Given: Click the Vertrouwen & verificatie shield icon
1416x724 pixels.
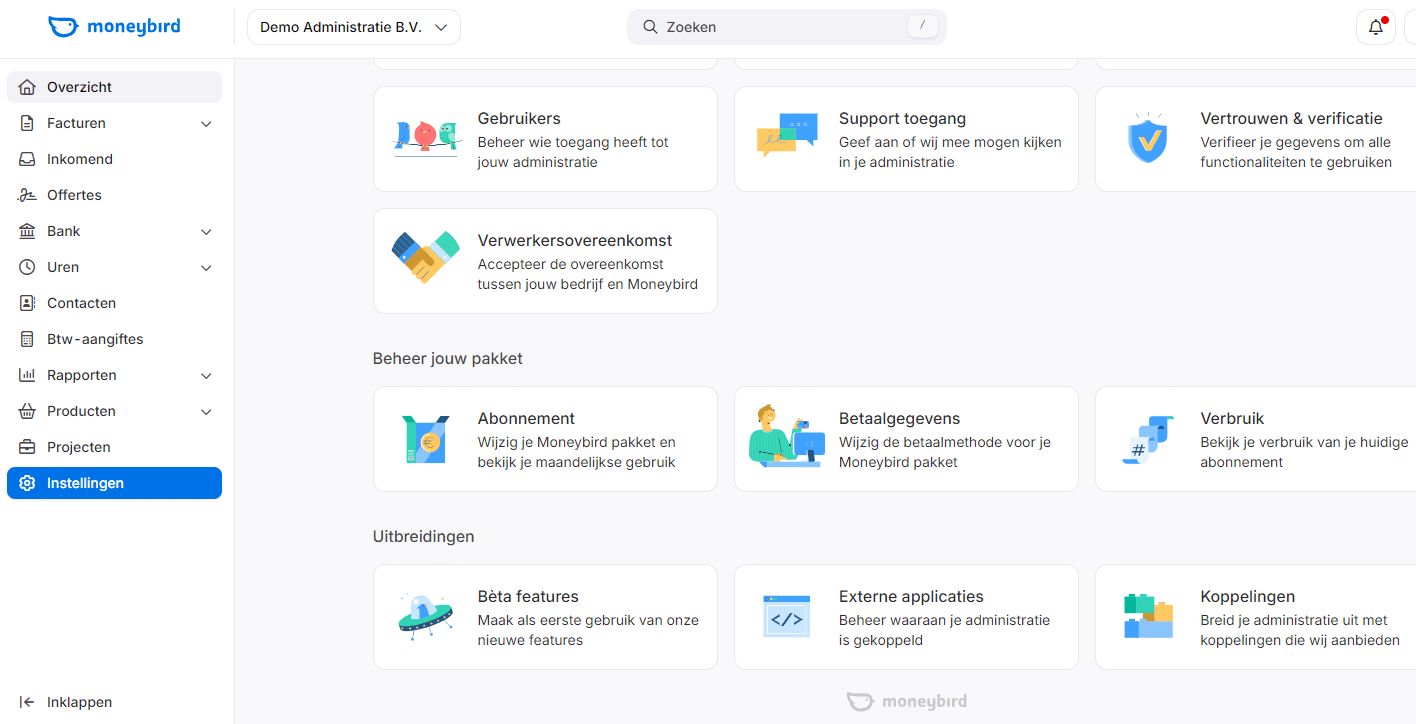Looking at the screenshot, I should pyautogui.click(x=1147, y=139).
